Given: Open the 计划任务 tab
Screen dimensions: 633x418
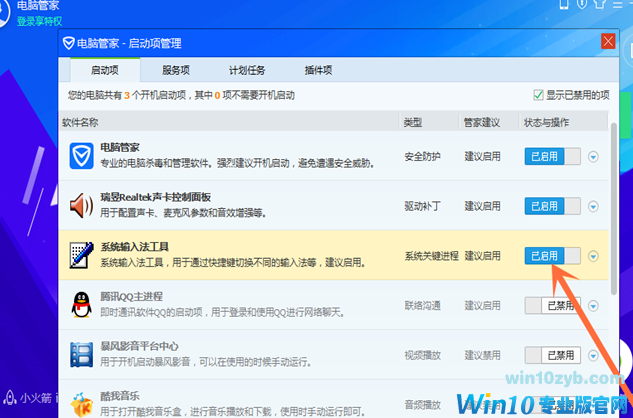Looking at the screenshot, I should (x=247, y=70).
